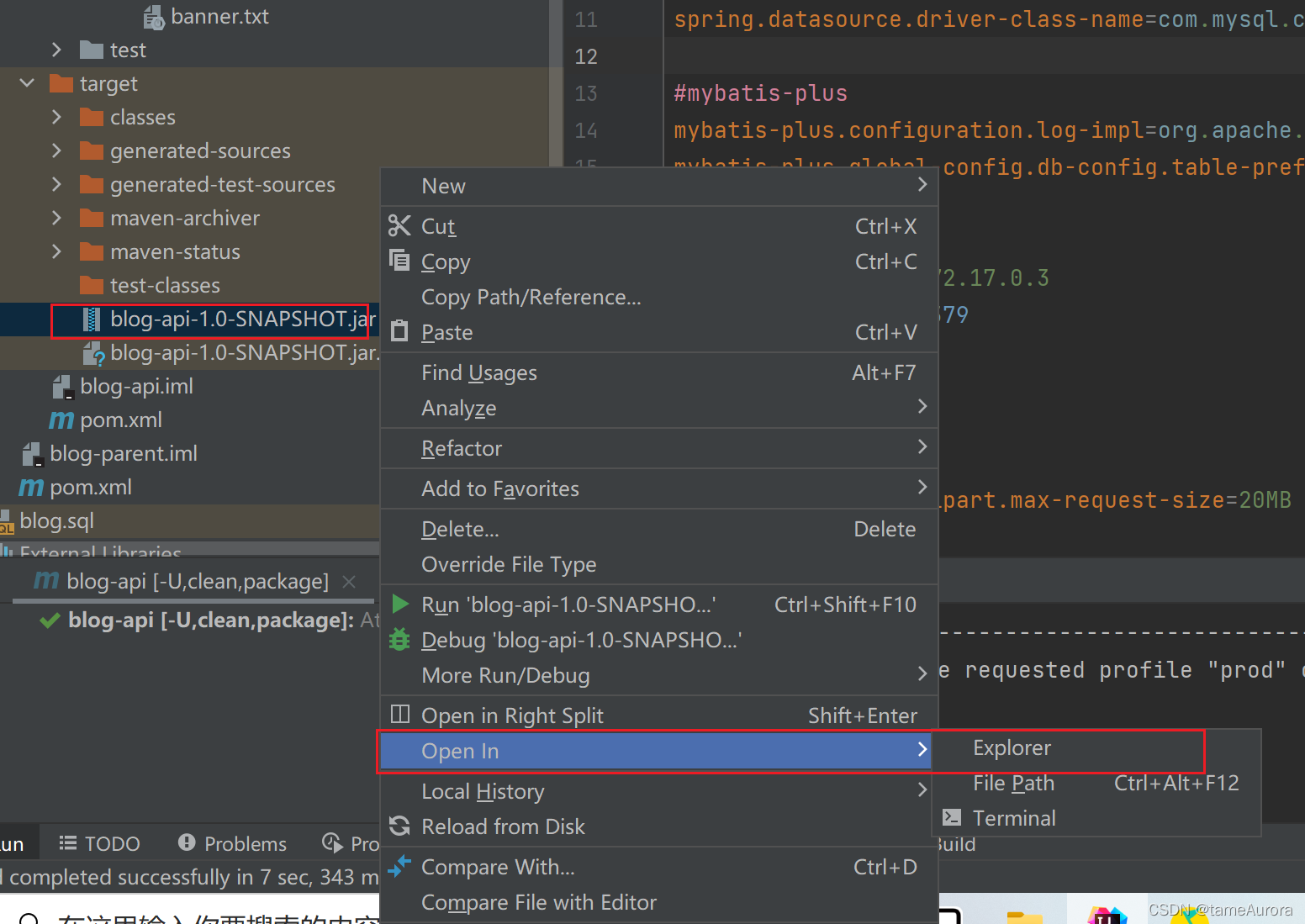Choose Explorer in the Open In submenu
Image resolution: width=1305 pixels, height=924 pixels.
coord(1096,747)
